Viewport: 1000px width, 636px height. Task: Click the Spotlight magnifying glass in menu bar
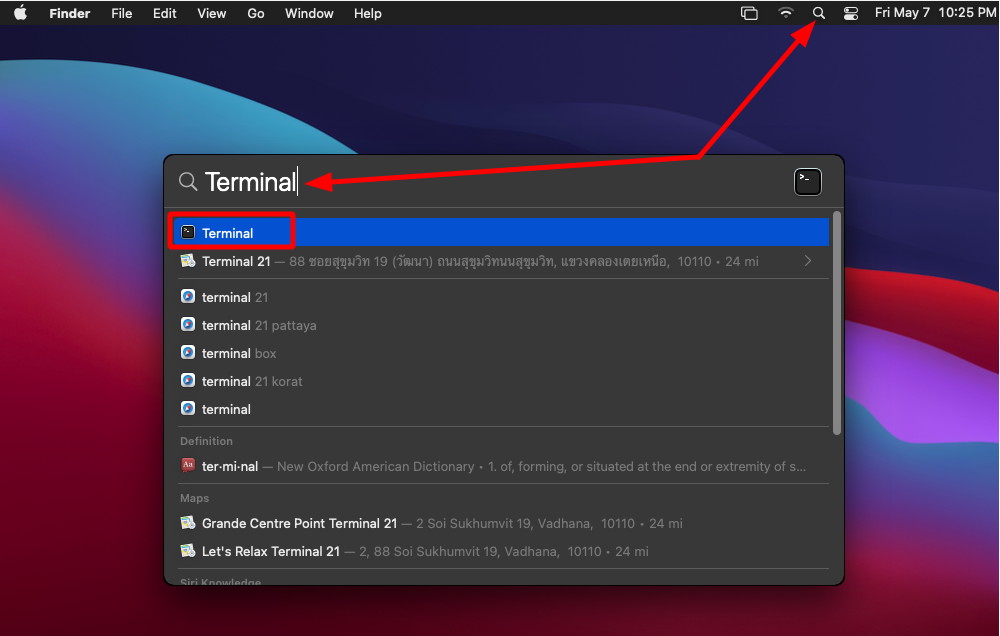click(819, 13)
